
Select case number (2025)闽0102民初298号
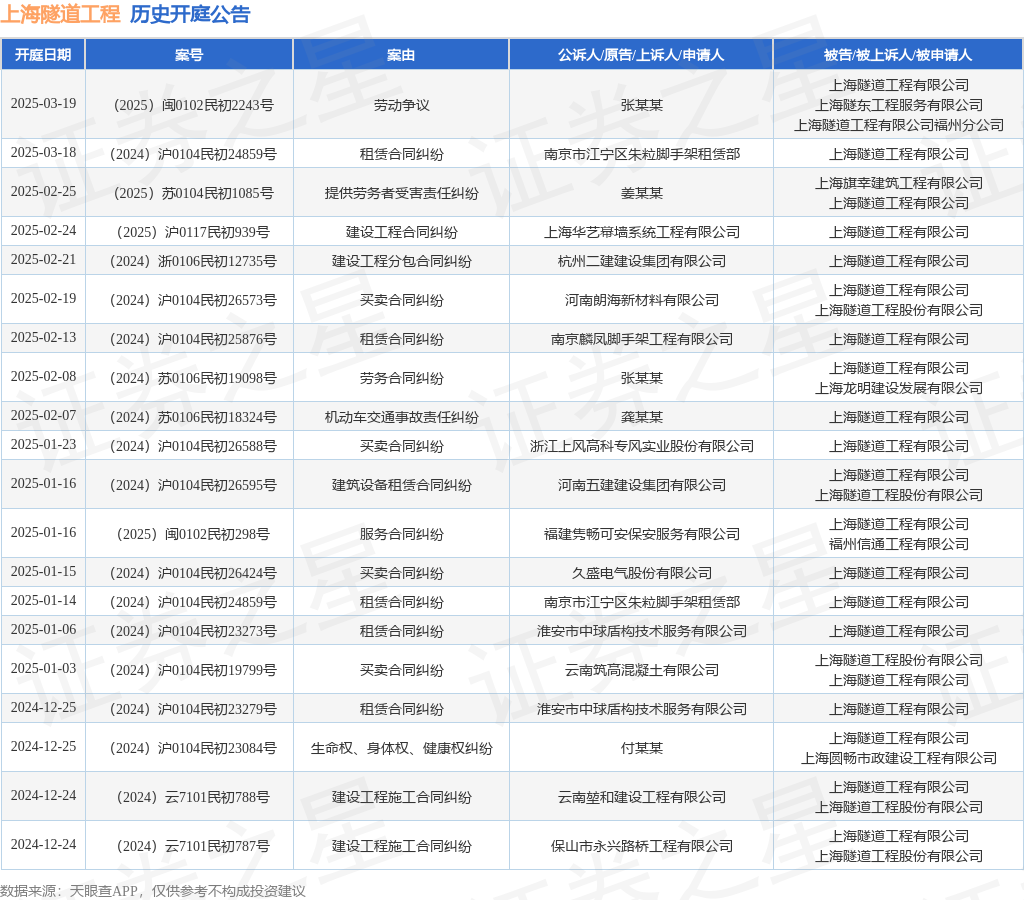pyautogui.click(x=193, y=534)
